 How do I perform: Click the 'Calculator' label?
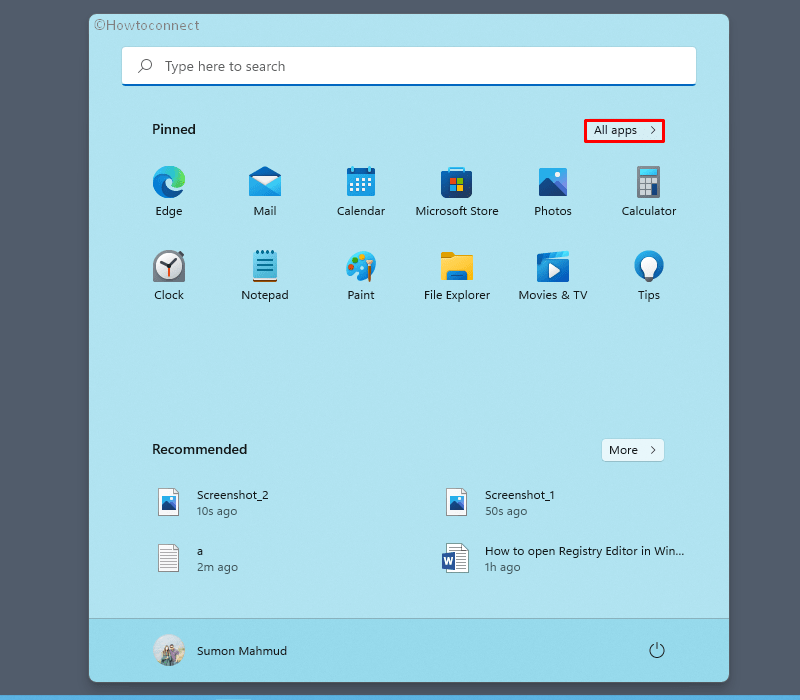[x=648, y=211]
